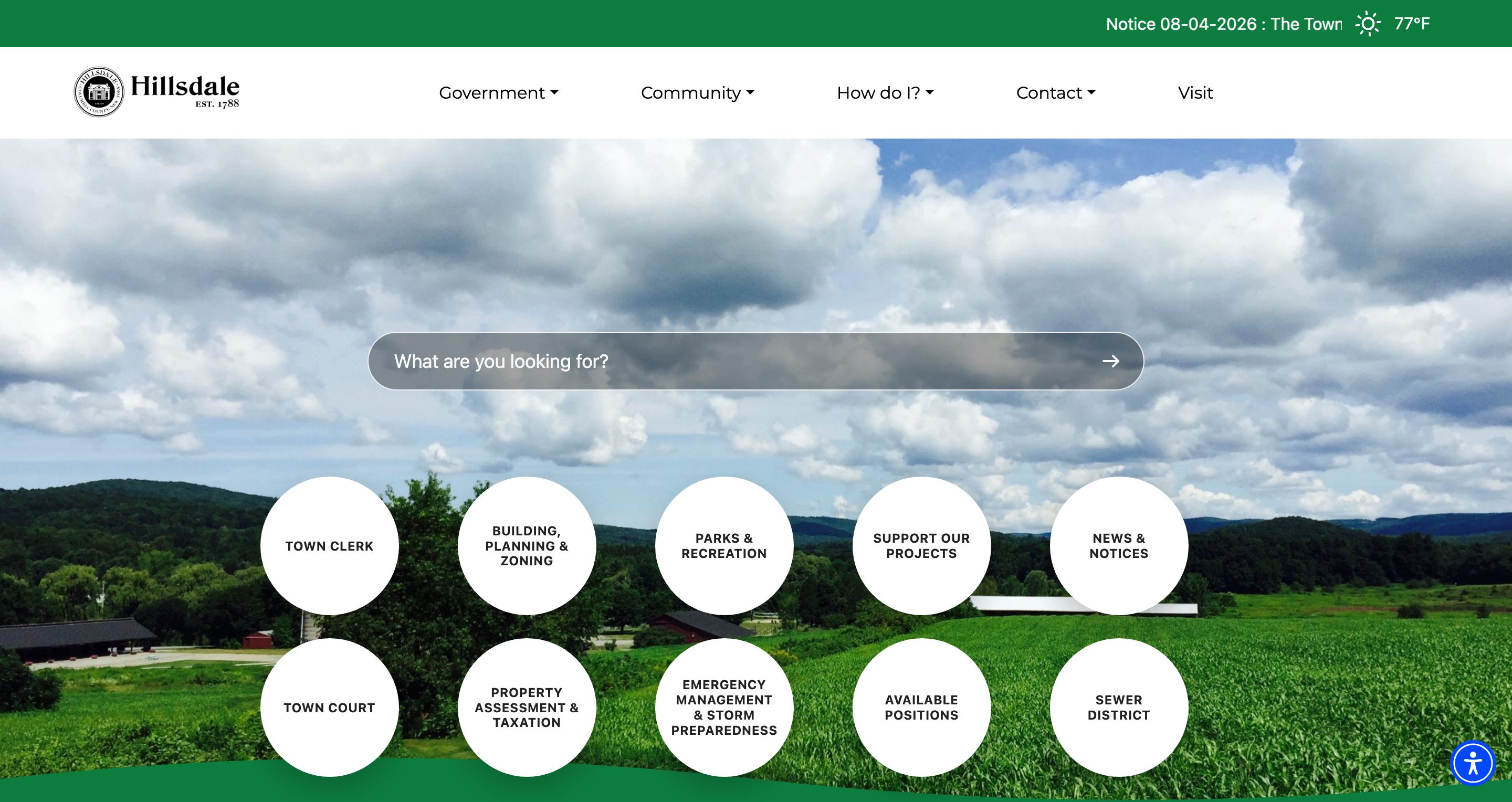Open Support Our Projects

921,546
